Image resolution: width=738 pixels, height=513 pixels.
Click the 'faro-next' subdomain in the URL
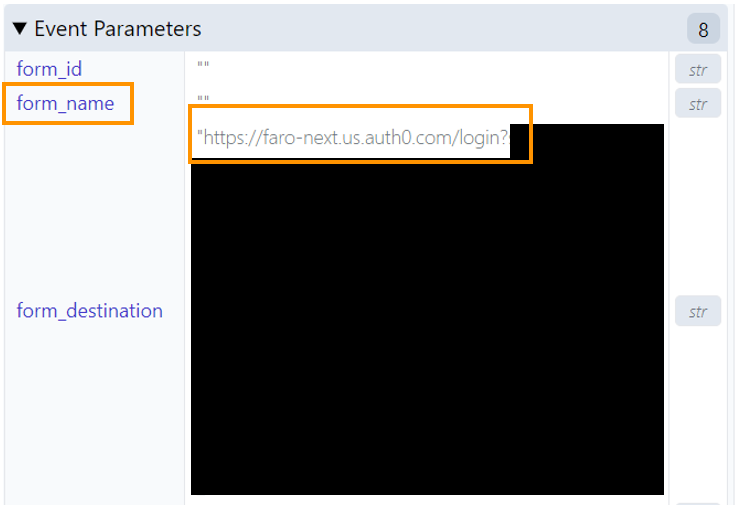point(298,138)
